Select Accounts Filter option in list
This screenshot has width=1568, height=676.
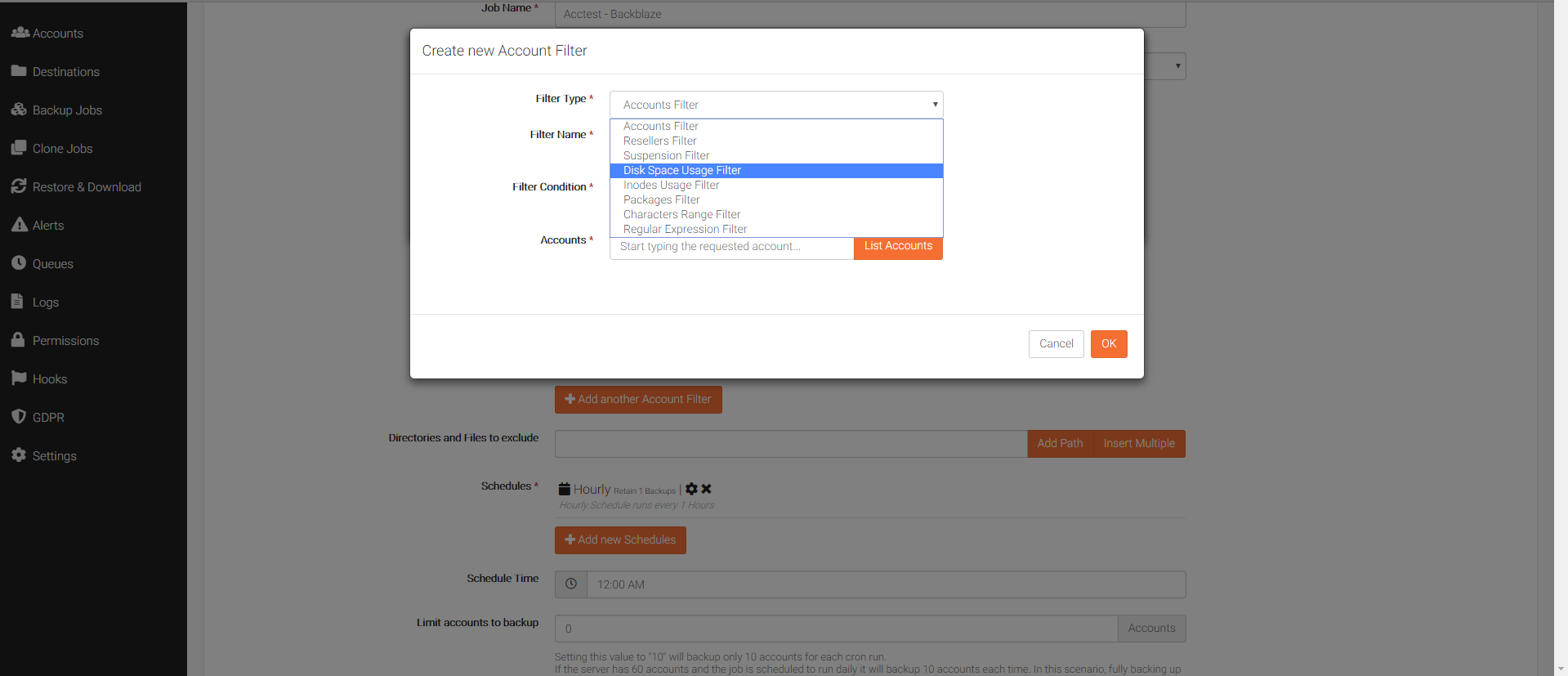pyautogui.click(x=776, y=127)
